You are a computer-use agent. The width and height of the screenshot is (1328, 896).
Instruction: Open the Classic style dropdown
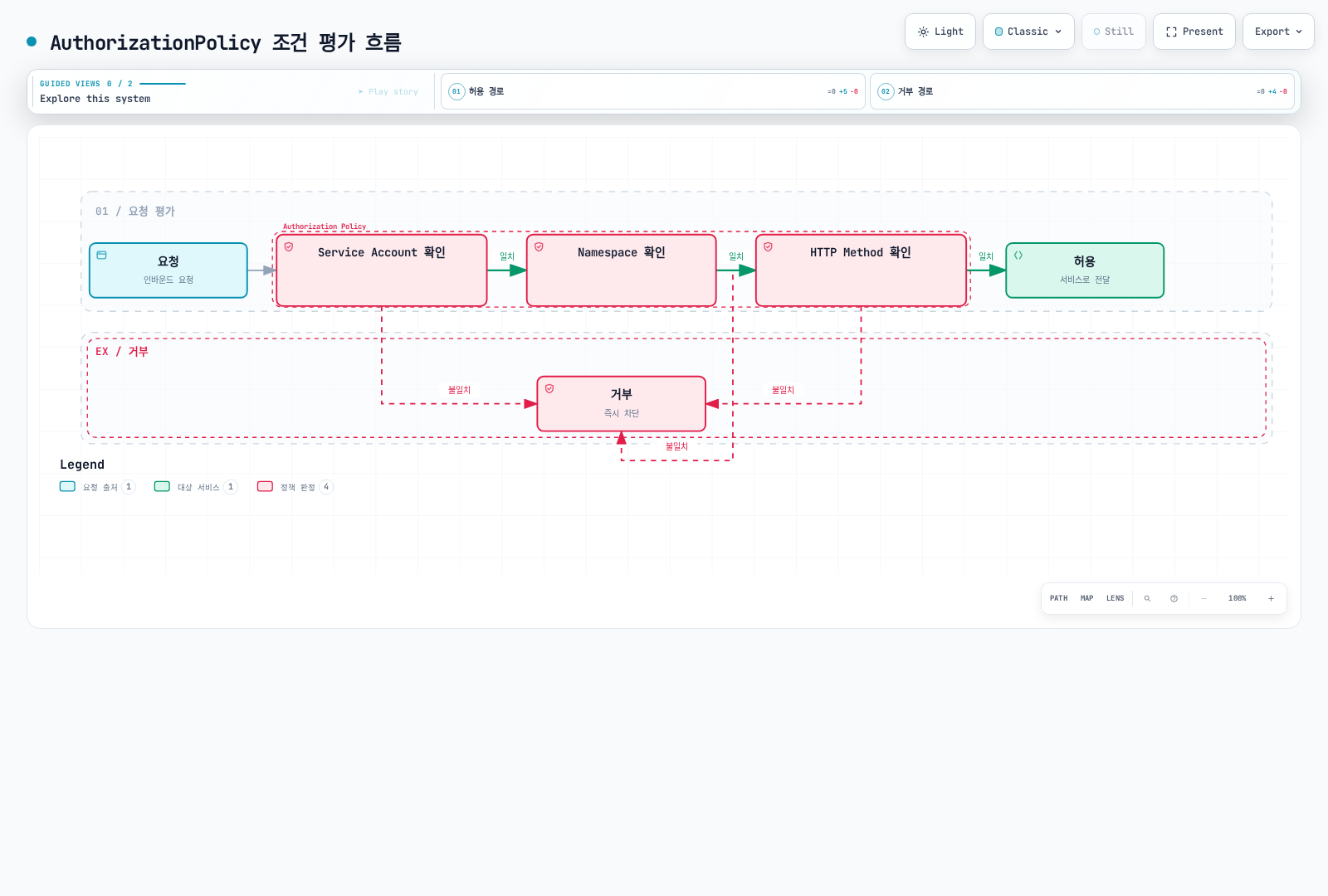coord(1028,32)
